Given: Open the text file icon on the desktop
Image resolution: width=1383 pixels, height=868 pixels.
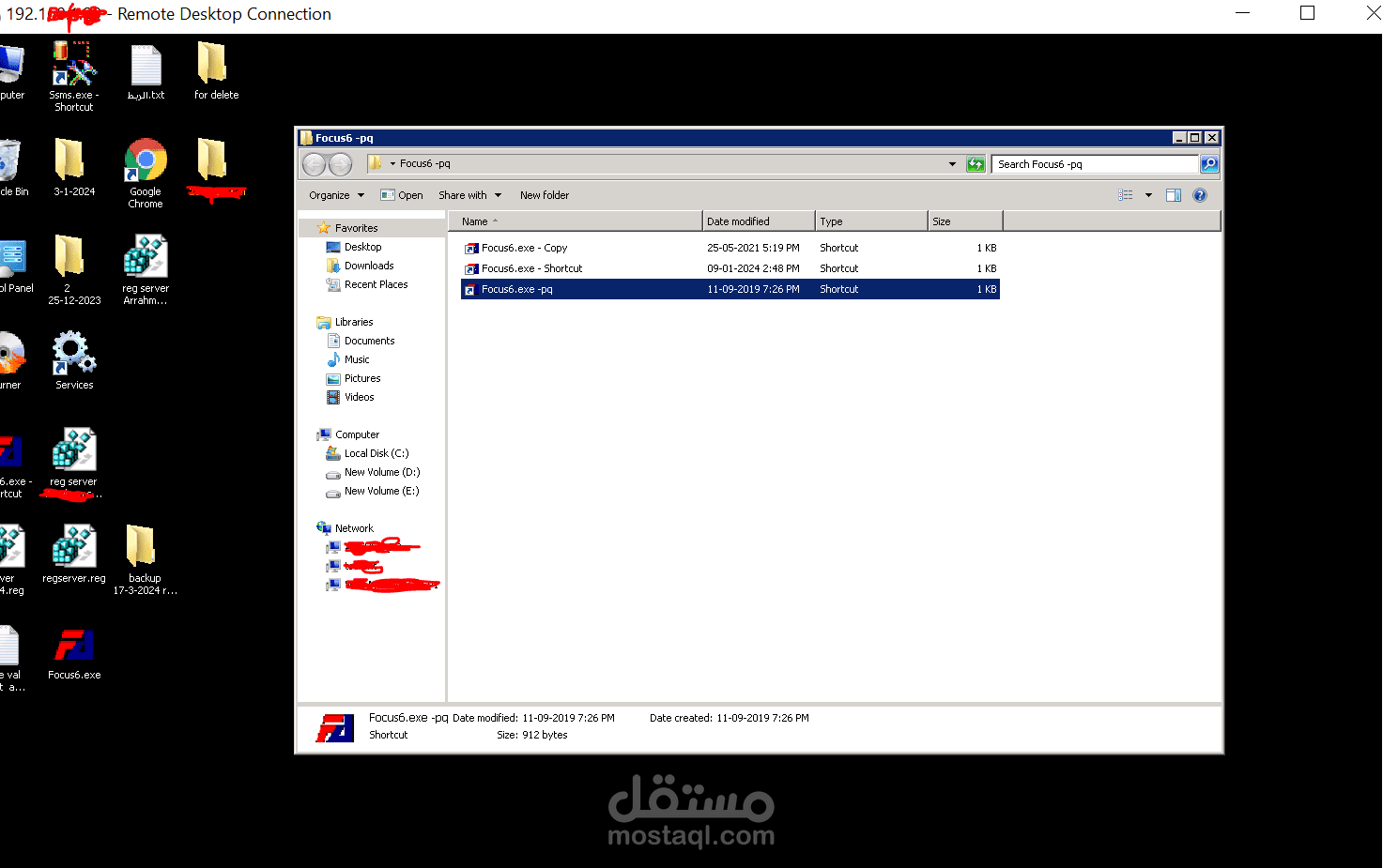Looking at the screenshot, I should point(146,73).
